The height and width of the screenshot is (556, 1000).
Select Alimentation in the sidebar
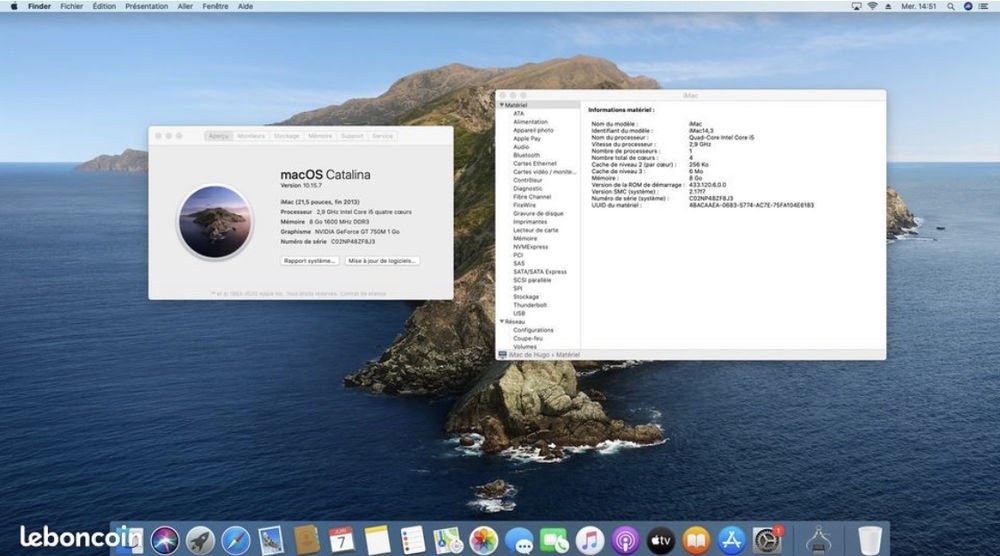tap(530, 122)
